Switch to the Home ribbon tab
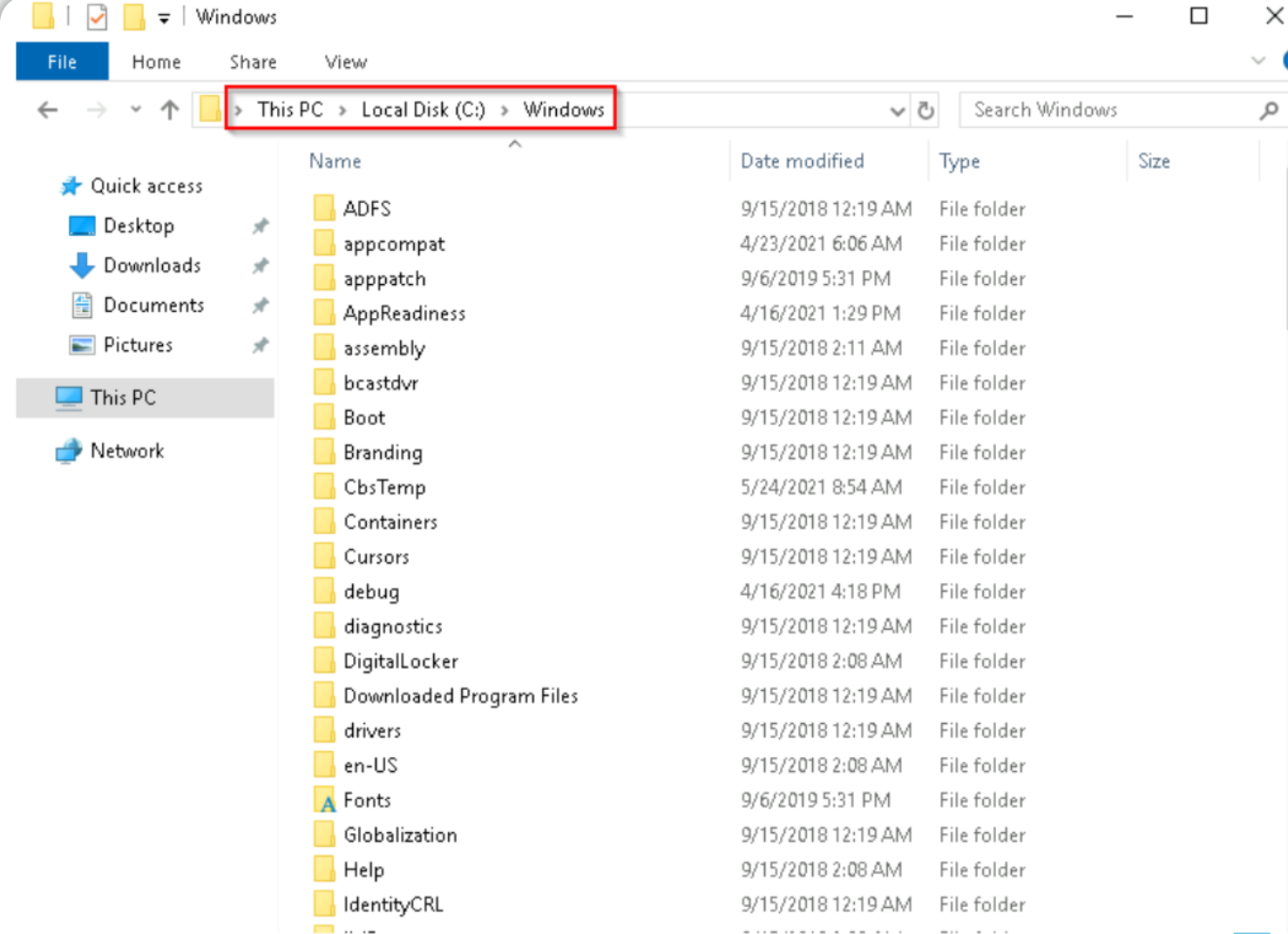Image resolution: width=1288 pixels, height=934 pixels. (156, 62)
